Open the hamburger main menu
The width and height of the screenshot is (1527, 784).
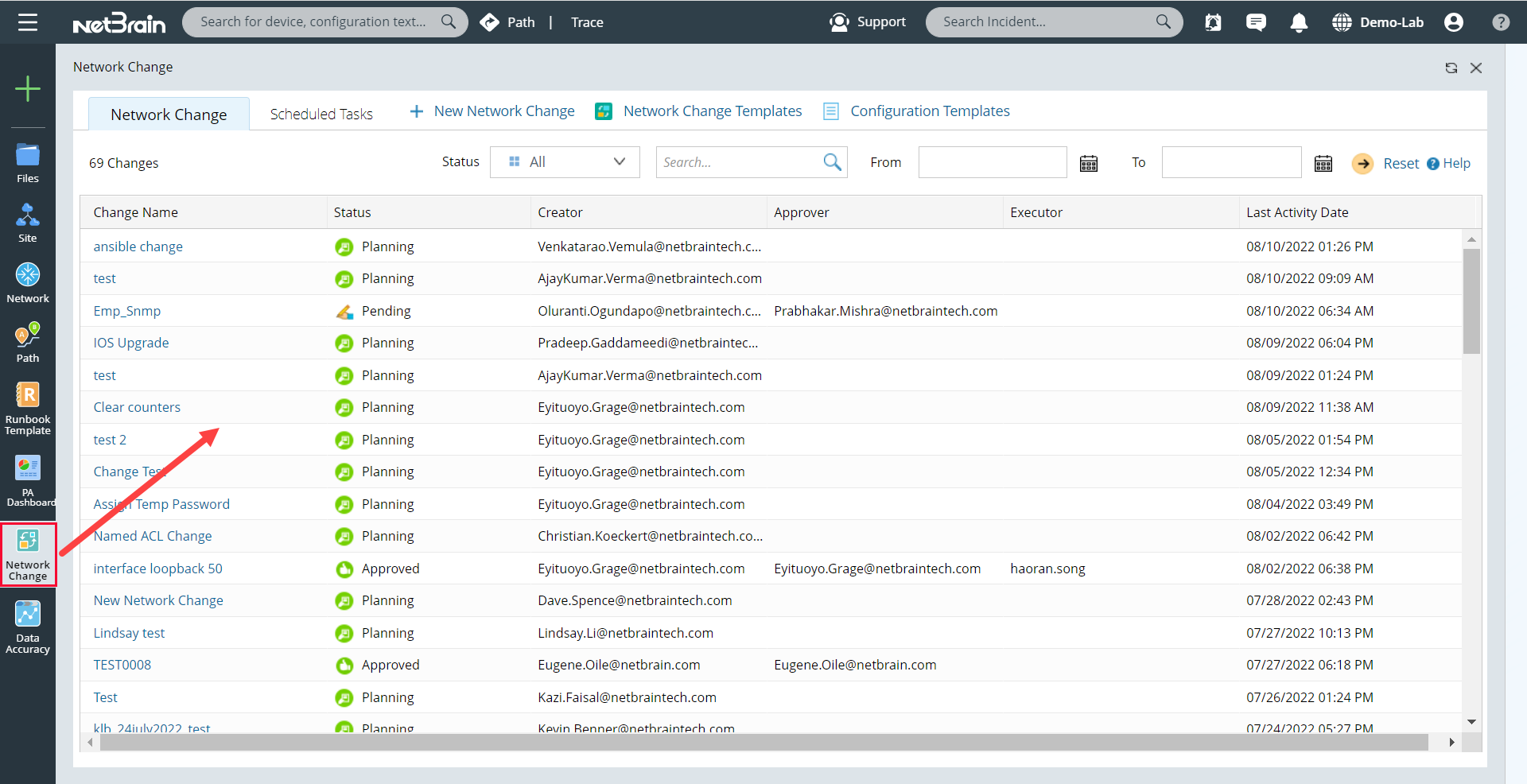click(28, 22)
